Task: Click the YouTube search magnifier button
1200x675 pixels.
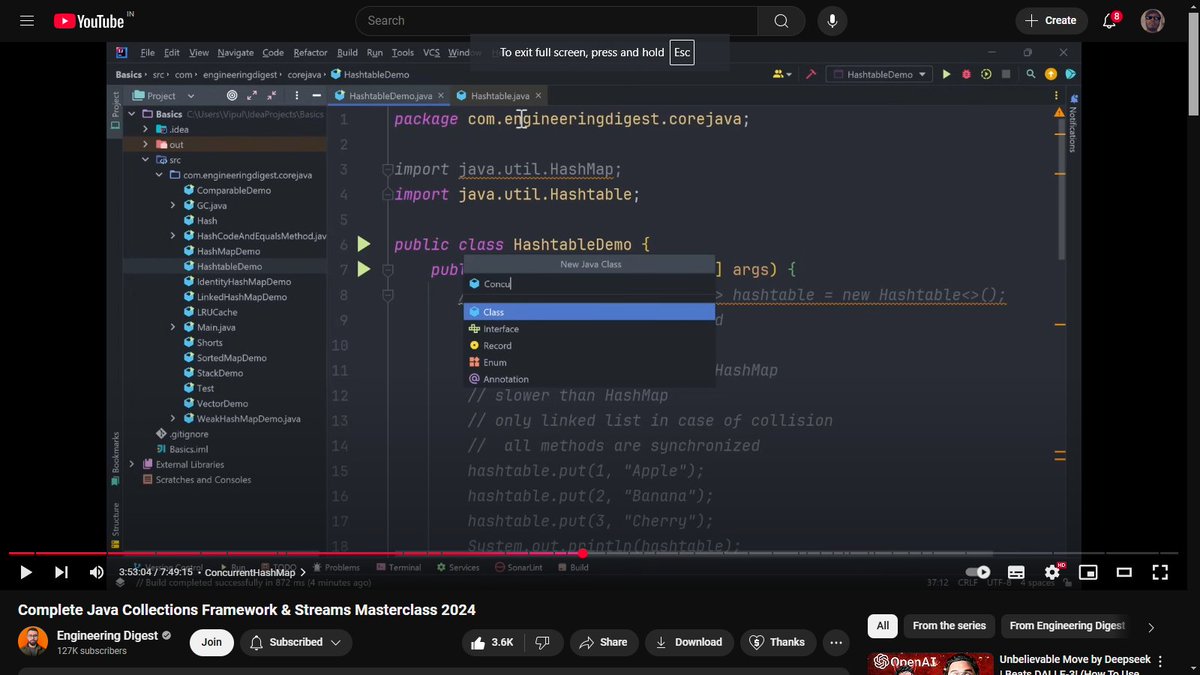Action: pyautogui.click(x=780, y=21)
